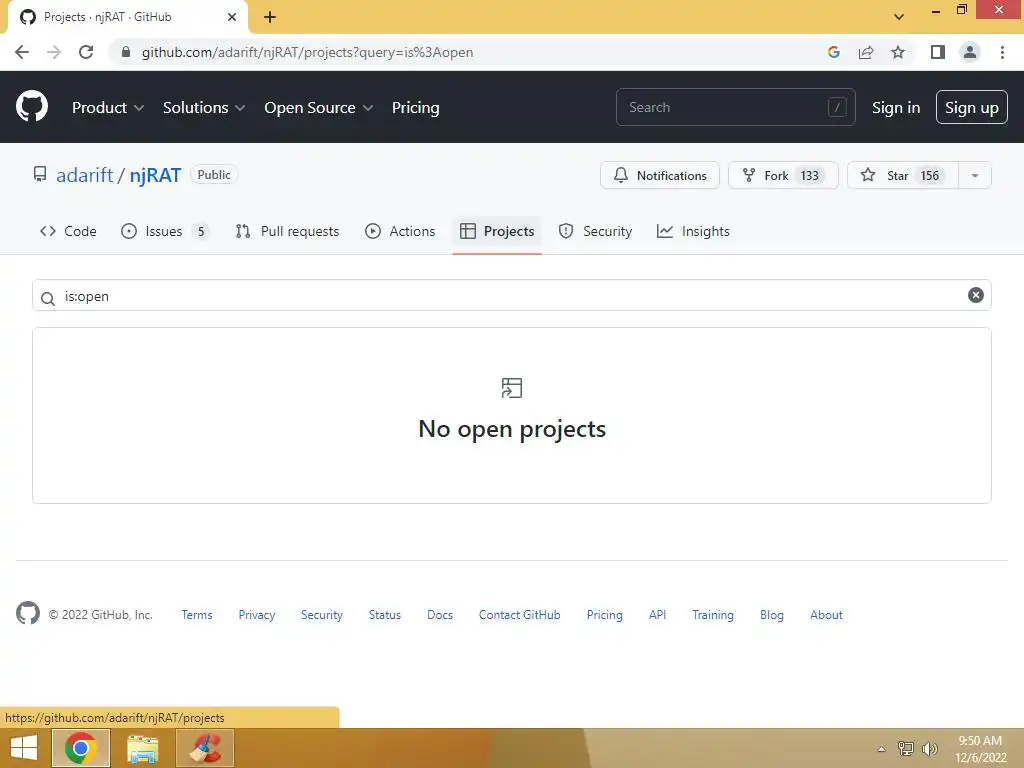This screenshot has width=1024, height=768.
Task: Click the Notifications button
Action: click(x=660, y=175)
